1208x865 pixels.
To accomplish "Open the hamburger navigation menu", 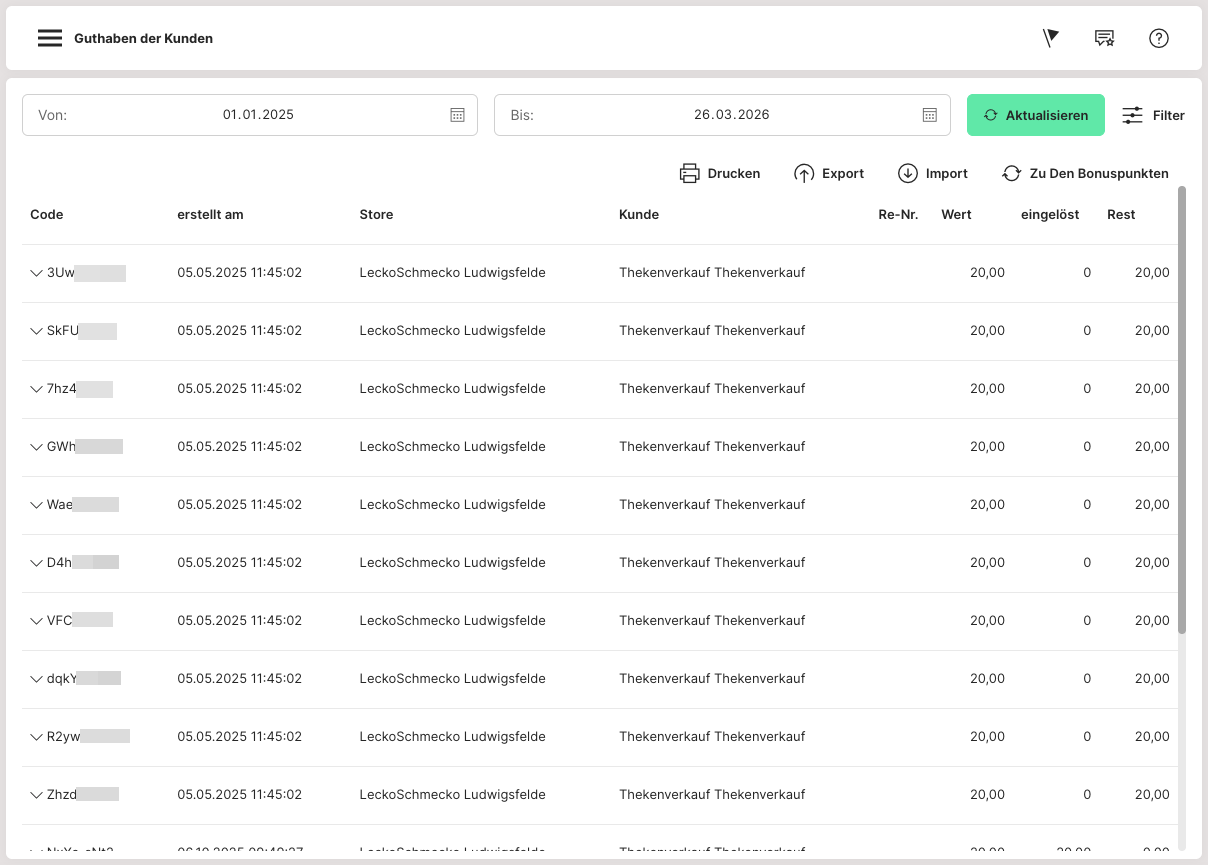I will tap(50, 39).
